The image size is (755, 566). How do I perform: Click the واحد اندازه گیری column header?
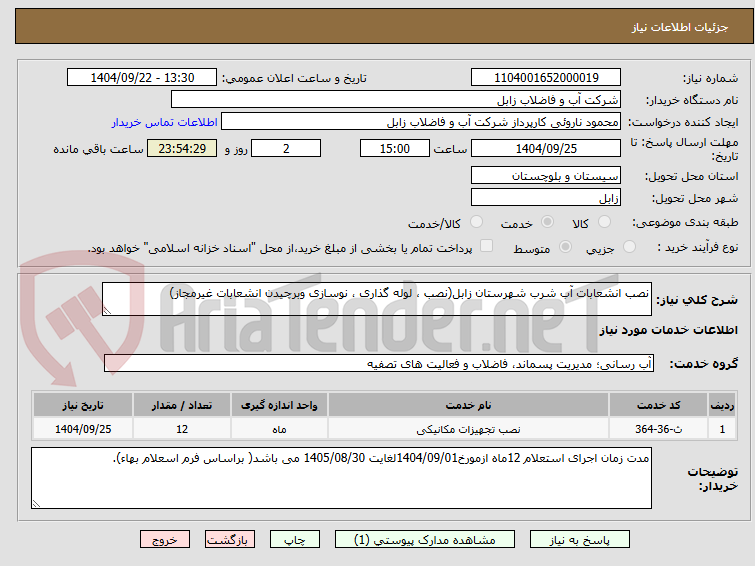click(279, 405)
